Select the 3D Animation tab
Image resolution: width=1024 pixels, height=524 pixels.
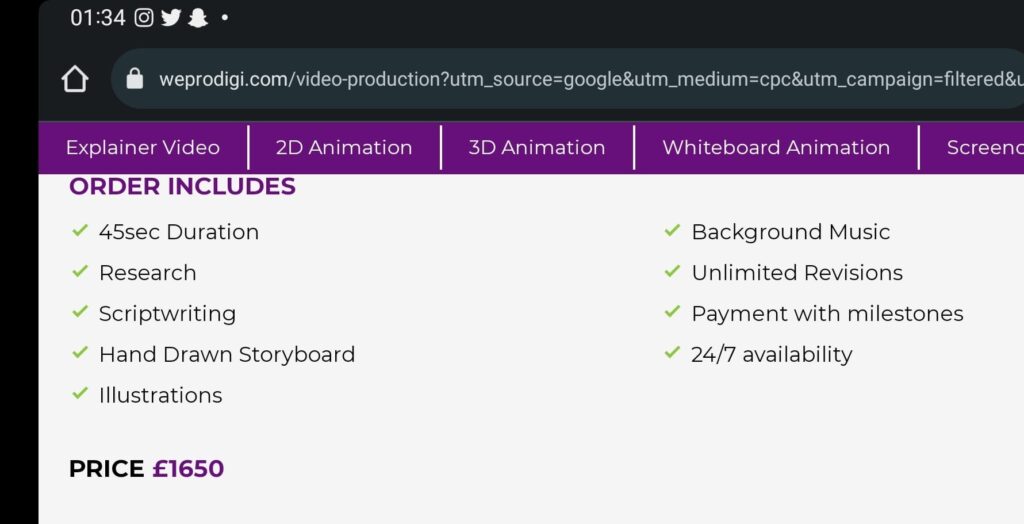point(537,148)
